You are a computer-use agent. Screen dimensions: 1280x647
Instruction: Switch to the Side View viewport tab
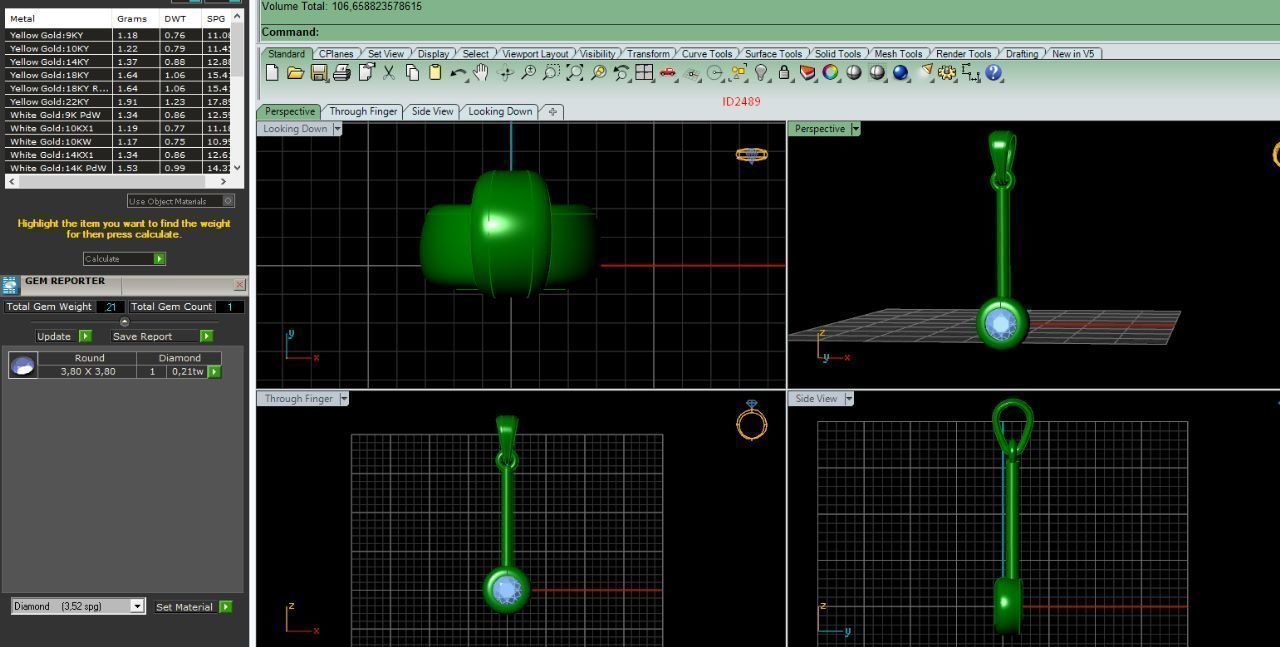coord(432,111)
